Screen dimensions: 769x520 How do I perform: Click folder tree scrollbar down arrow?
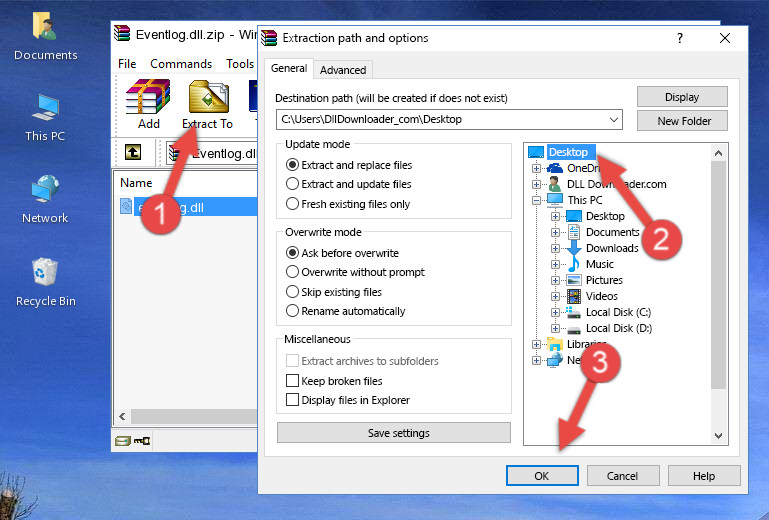718,436
